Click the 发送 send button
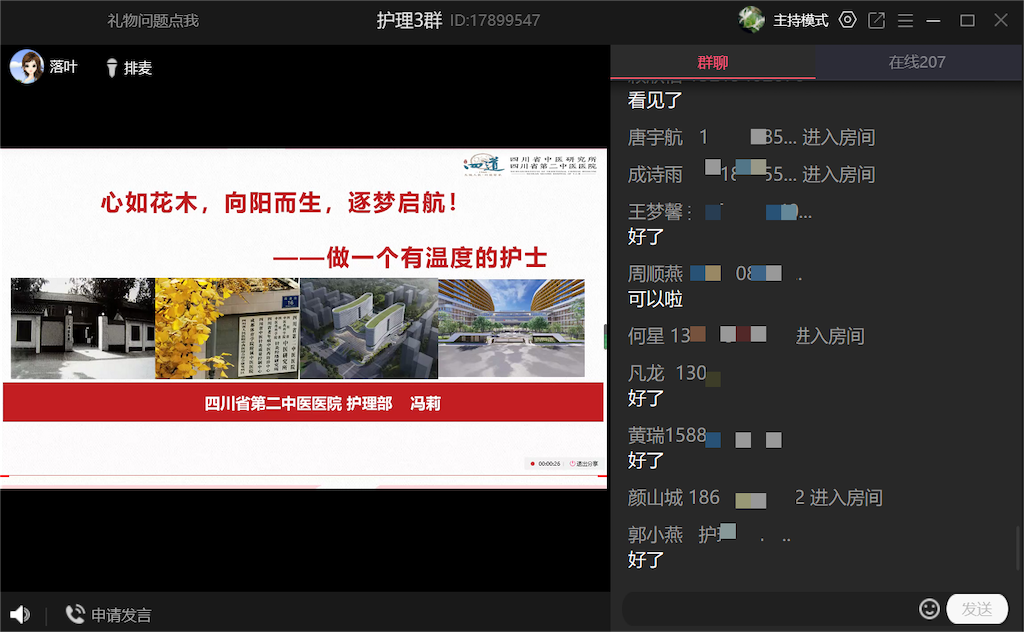Screen dimensions: 1024x632 coord(977,609)
